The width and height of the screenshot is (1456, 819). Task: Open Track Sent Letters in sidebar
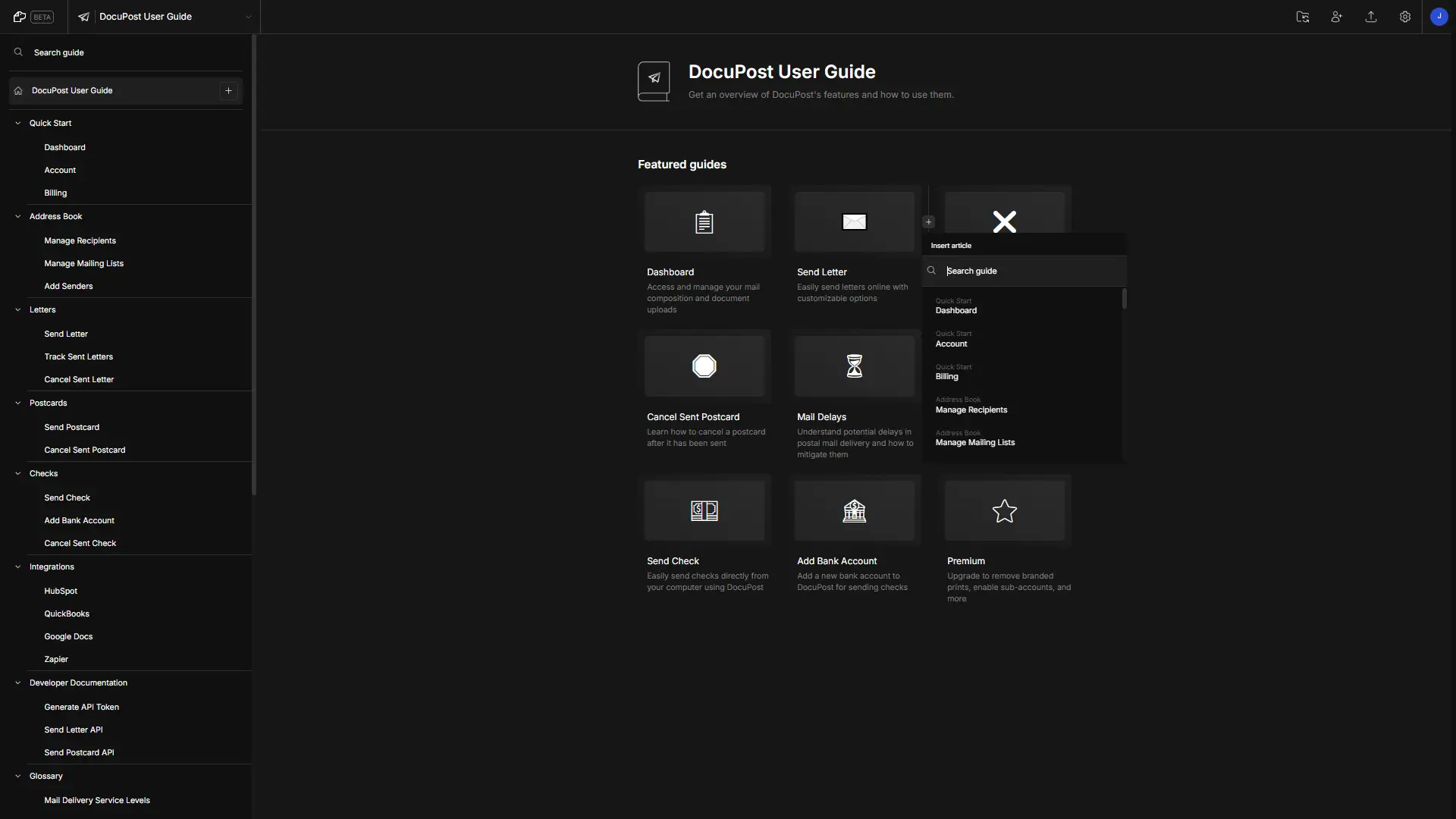pyautogui.click(x=78, y=356)
